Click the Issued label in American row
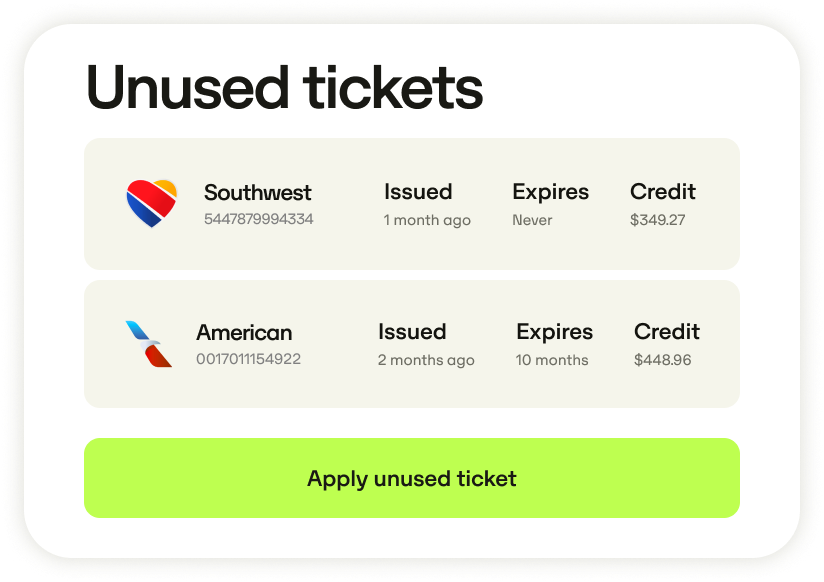 [412, 332]
